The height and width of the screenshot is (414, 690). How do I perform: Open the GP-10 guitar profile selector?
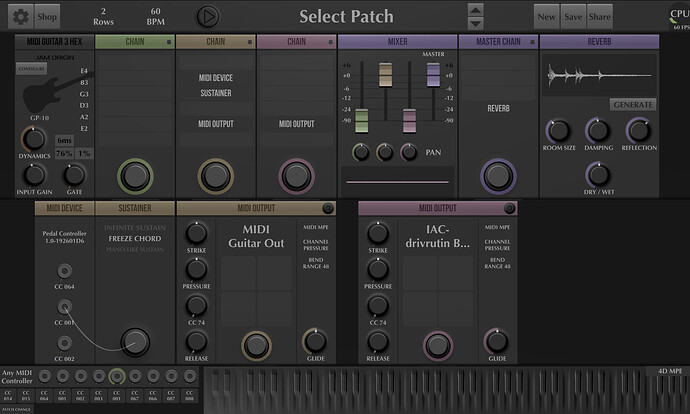pos(40,118)
